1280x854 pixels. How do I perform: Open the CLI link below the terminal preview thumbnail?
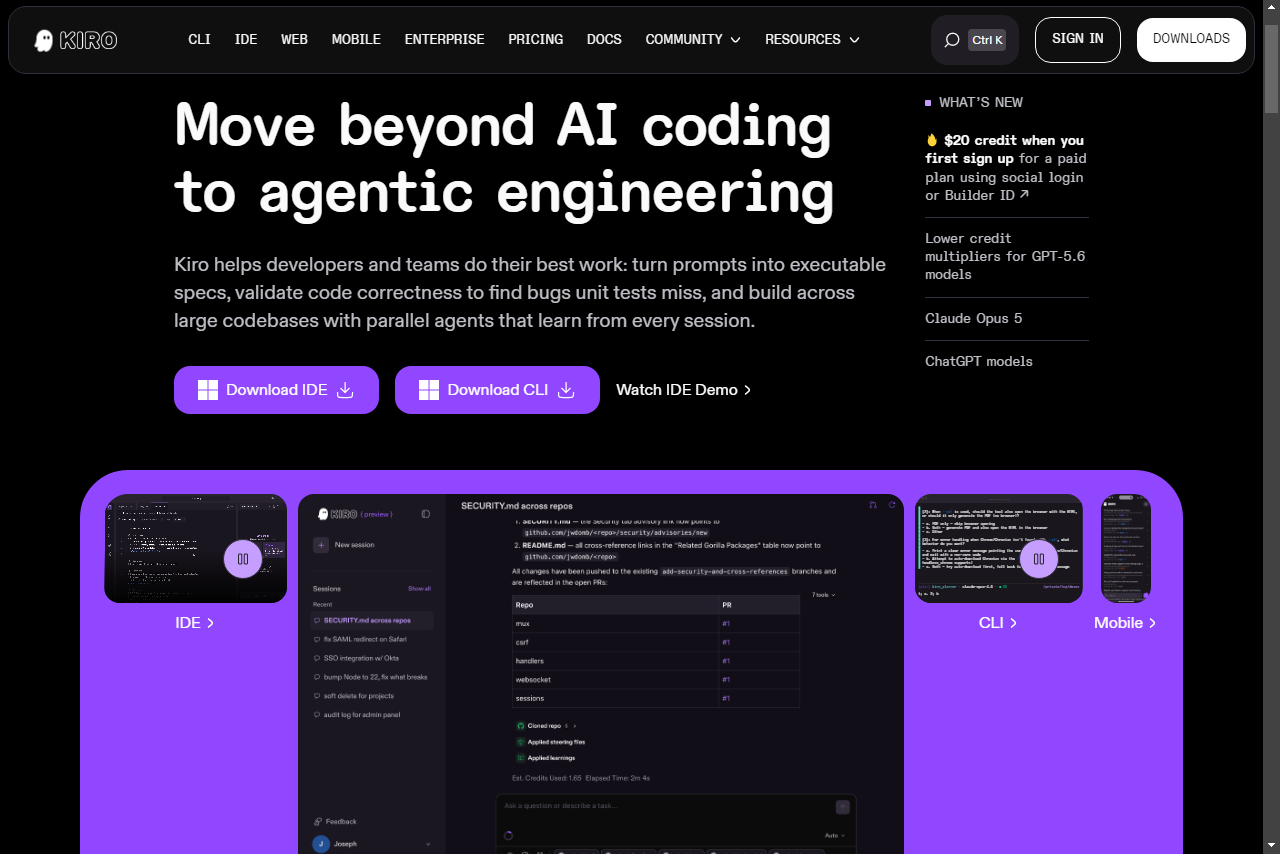click(x=998, y=623)
